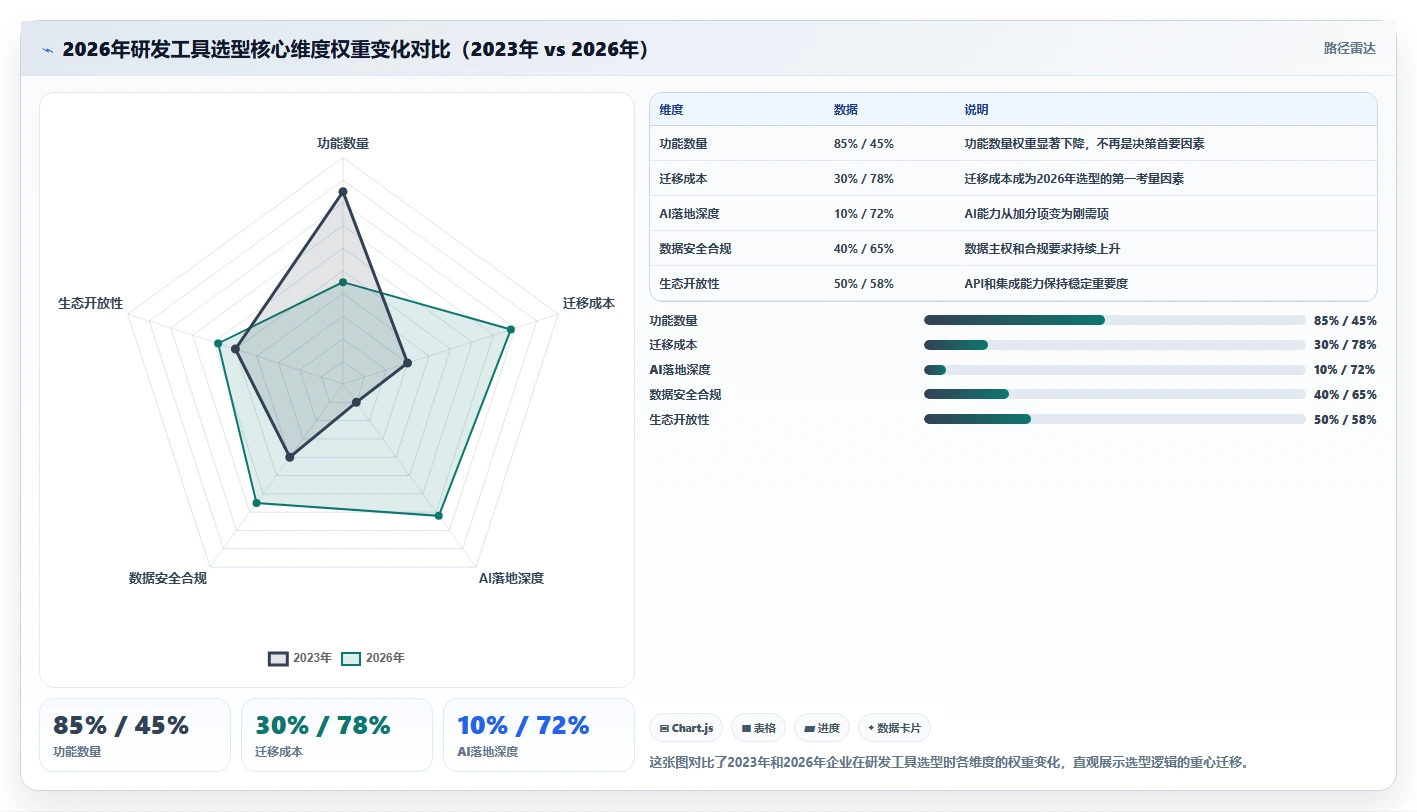Click the 2023 data point on 迁移成本 axis
The width and height of the screenshot is (1417, 812).
(x=407, y=363)
